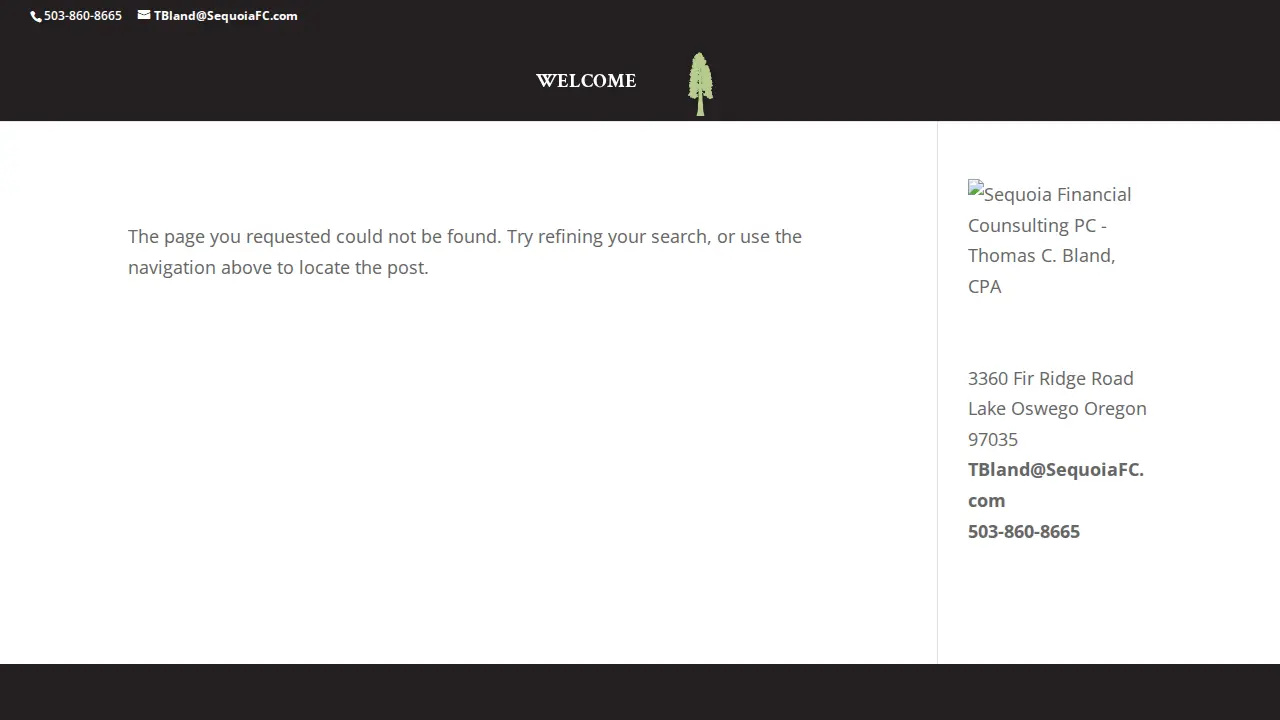Open the WELCOME menu item
Image resolution: width=1280 pixels, height=720 pixels.
586,81
